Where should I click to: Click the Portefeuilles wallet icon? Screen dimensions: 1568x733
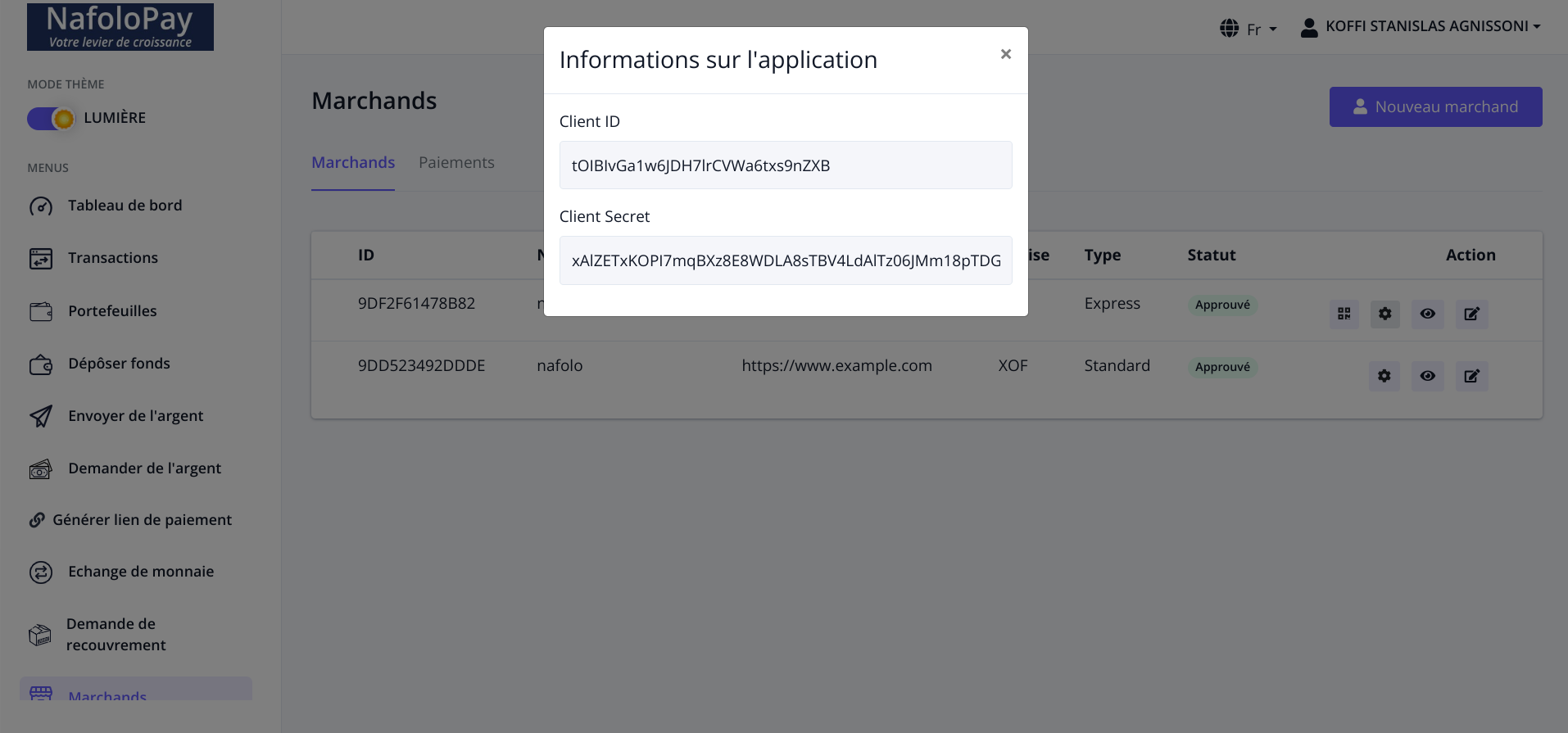click(41, 311)
